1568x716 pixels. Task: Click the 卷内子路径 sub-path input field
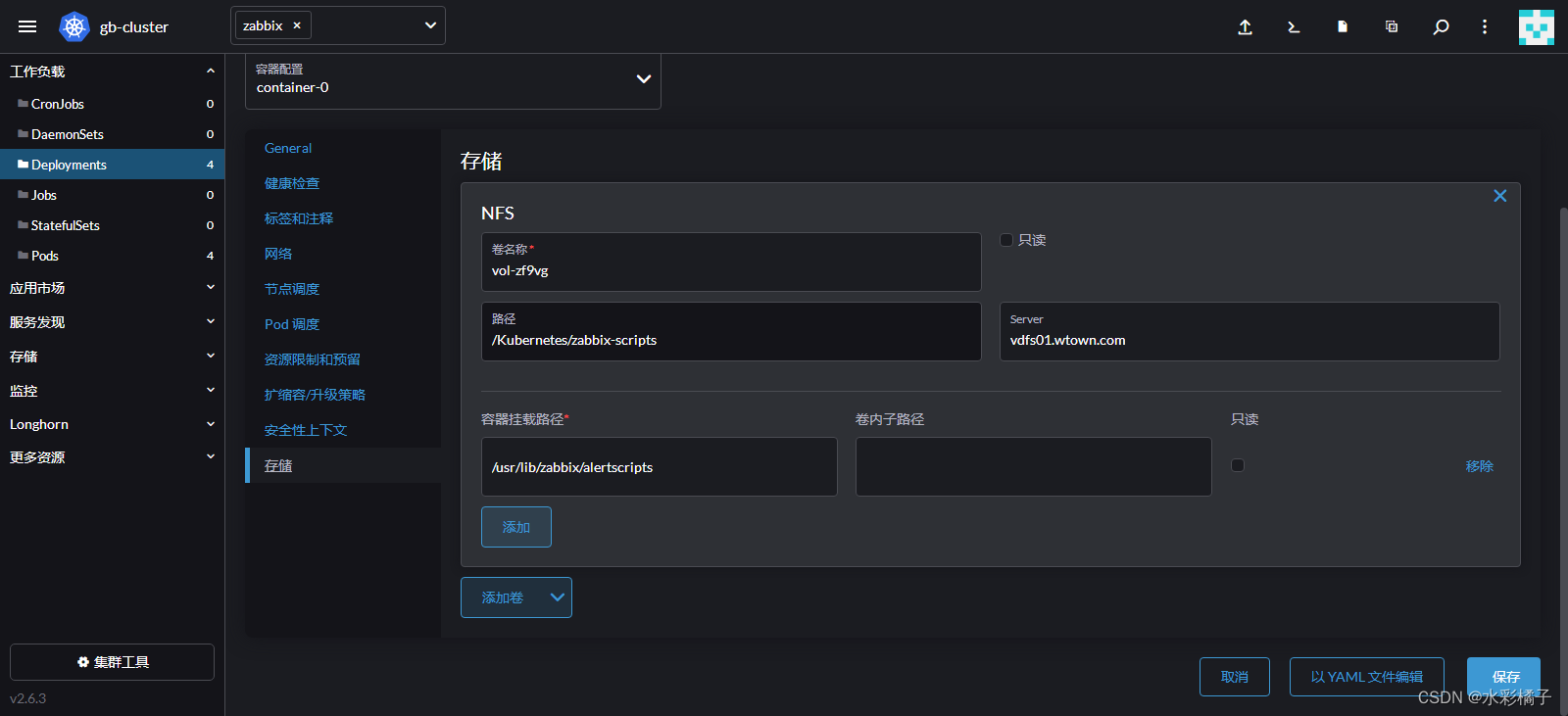coord(1033,466)
